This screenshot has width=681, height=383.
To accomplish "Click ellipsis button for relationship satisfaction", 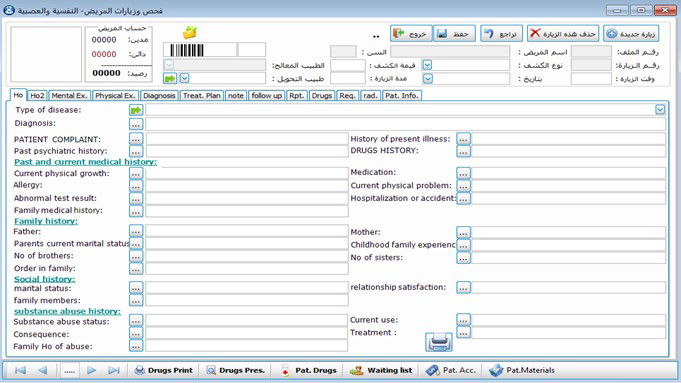I will [463, 287].
